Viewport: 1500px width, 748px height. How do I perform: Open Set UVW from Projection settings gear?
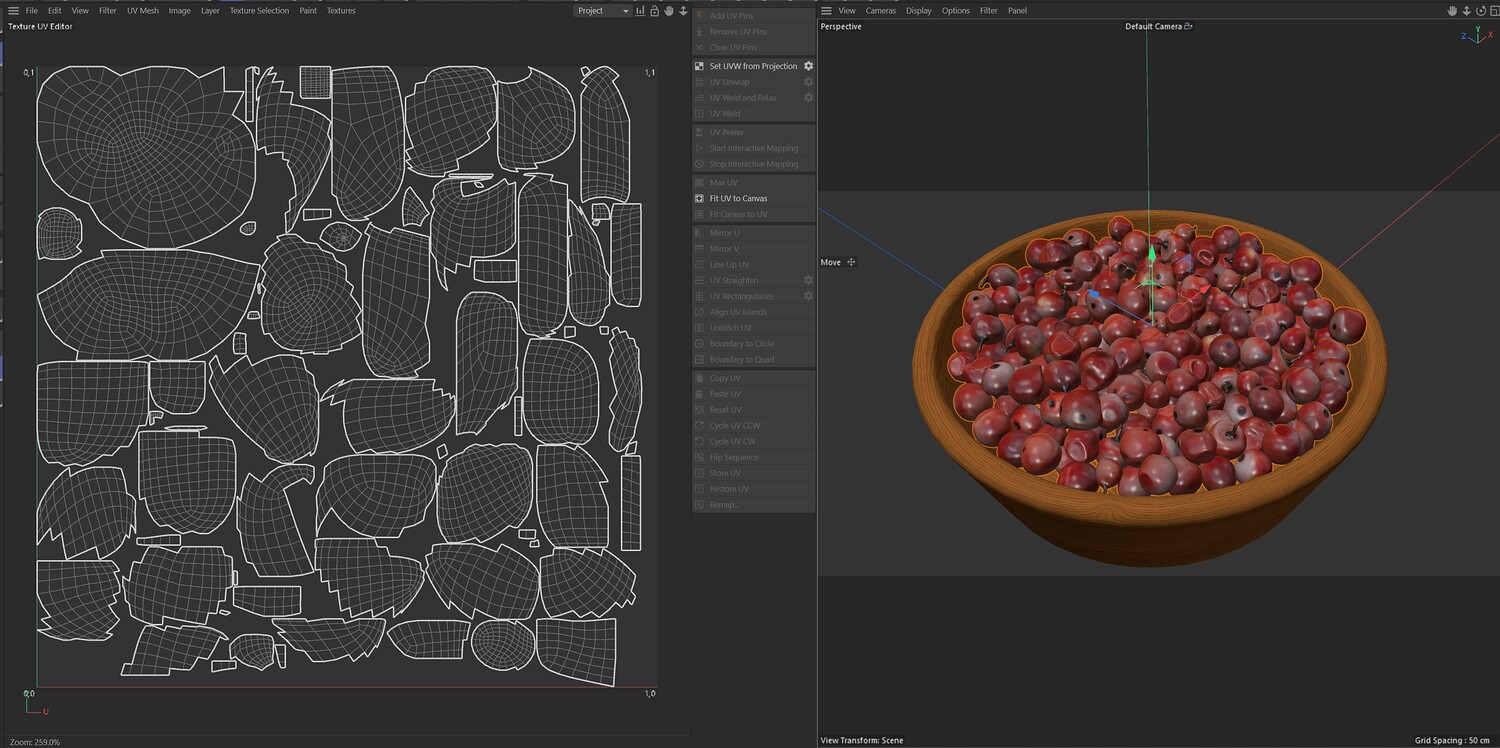(808, 66)
